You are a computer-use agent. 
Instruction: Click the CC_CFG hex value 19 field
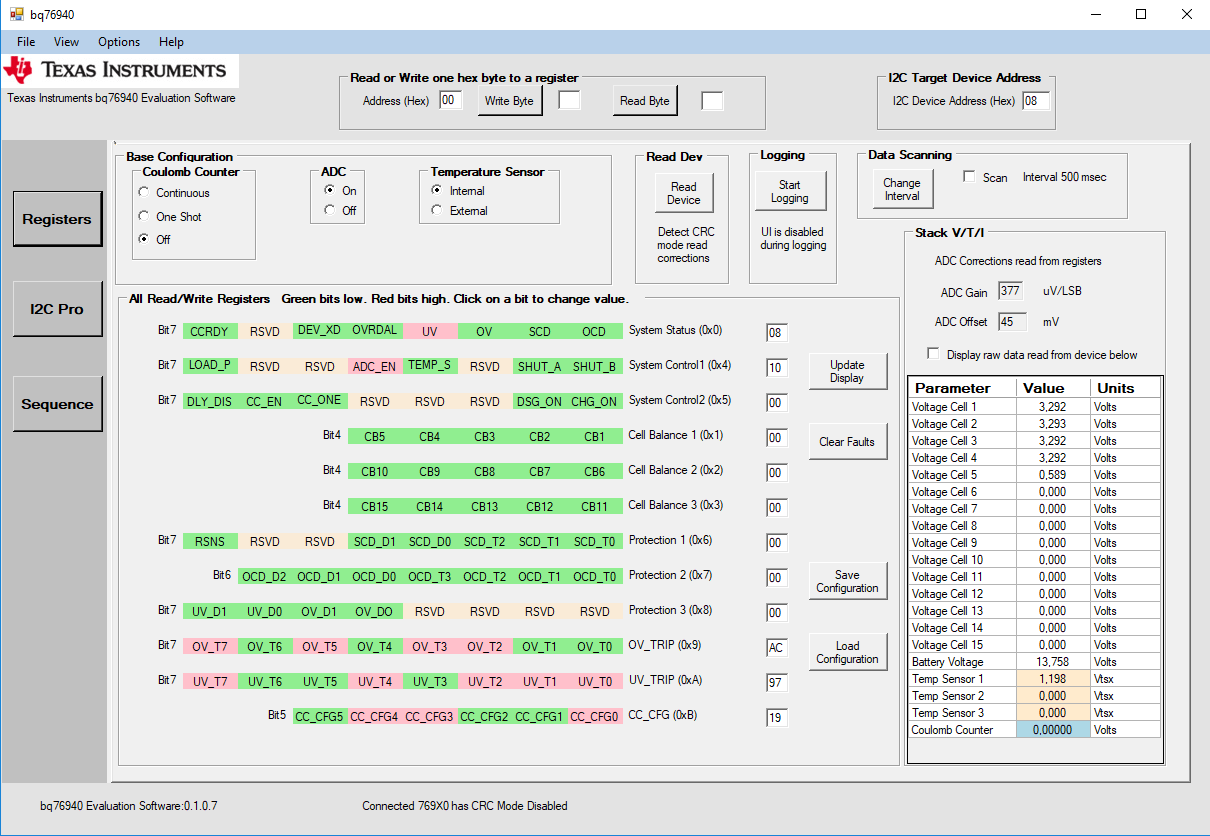(x=776, y=718)
